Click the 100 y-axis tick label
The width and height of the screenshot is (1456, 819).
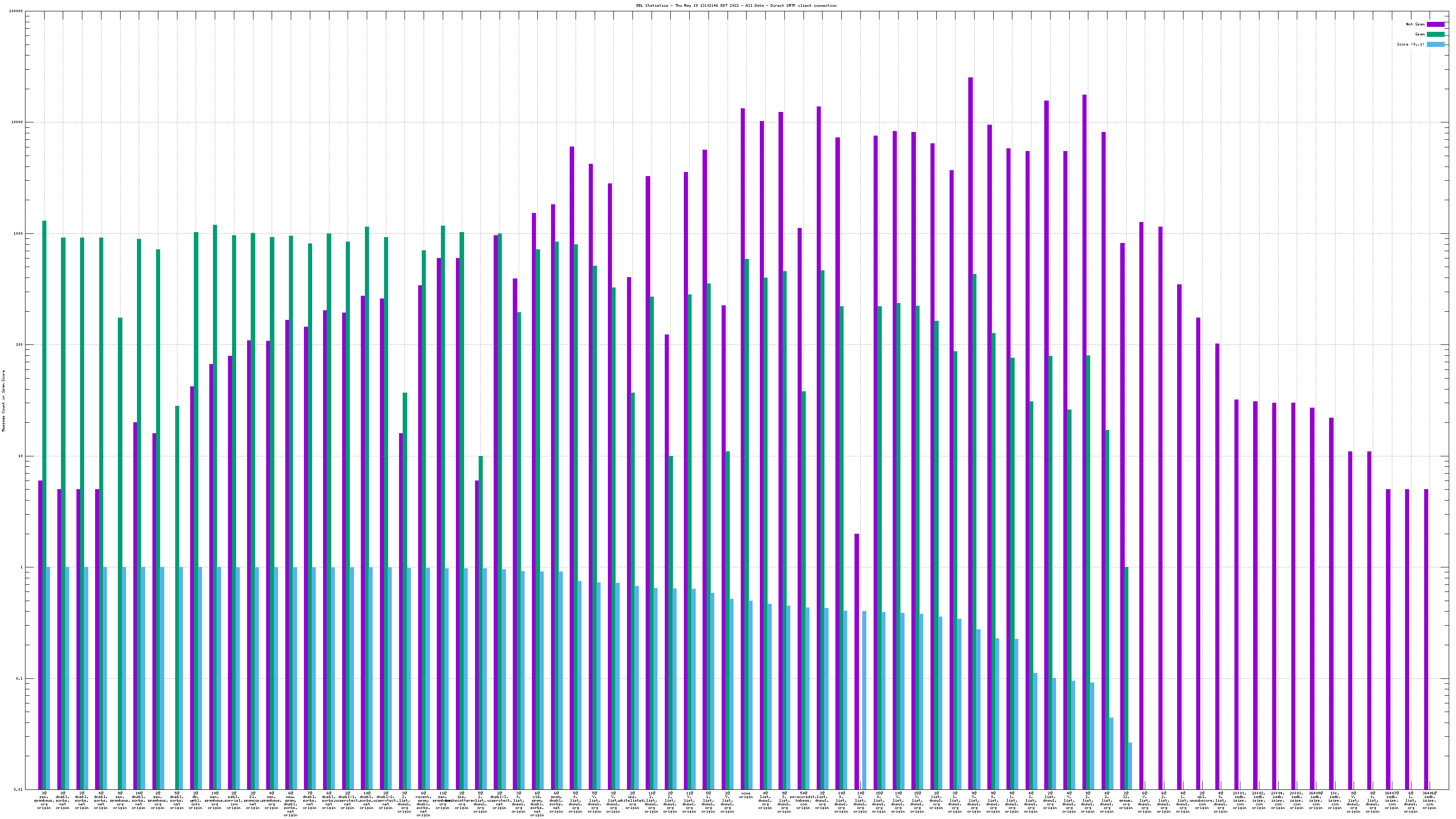(20, 345)
